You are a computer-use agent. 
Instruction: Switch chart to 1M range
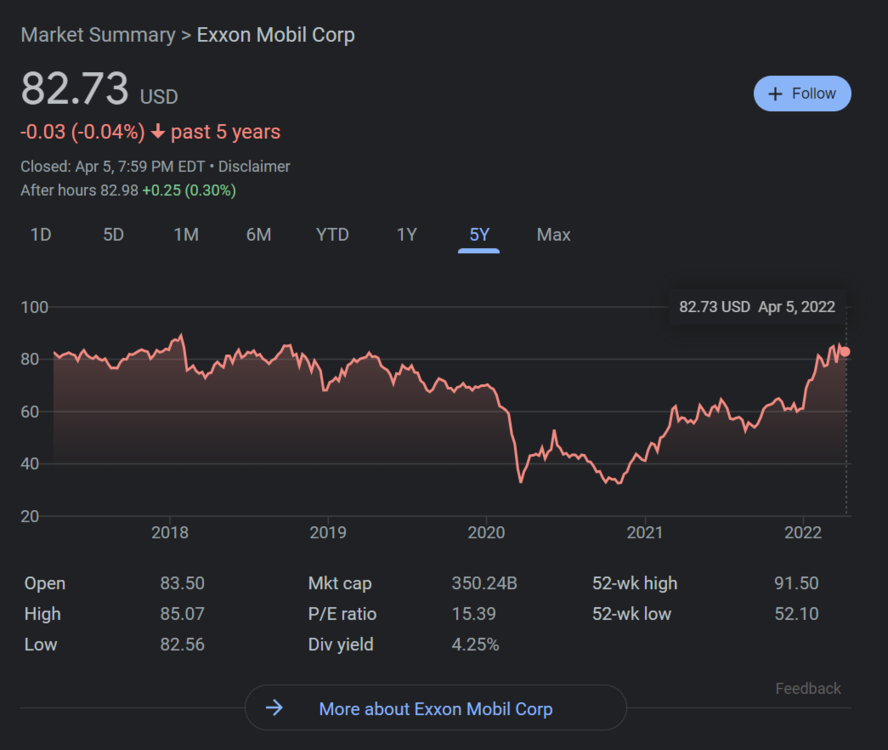[186, 235]
